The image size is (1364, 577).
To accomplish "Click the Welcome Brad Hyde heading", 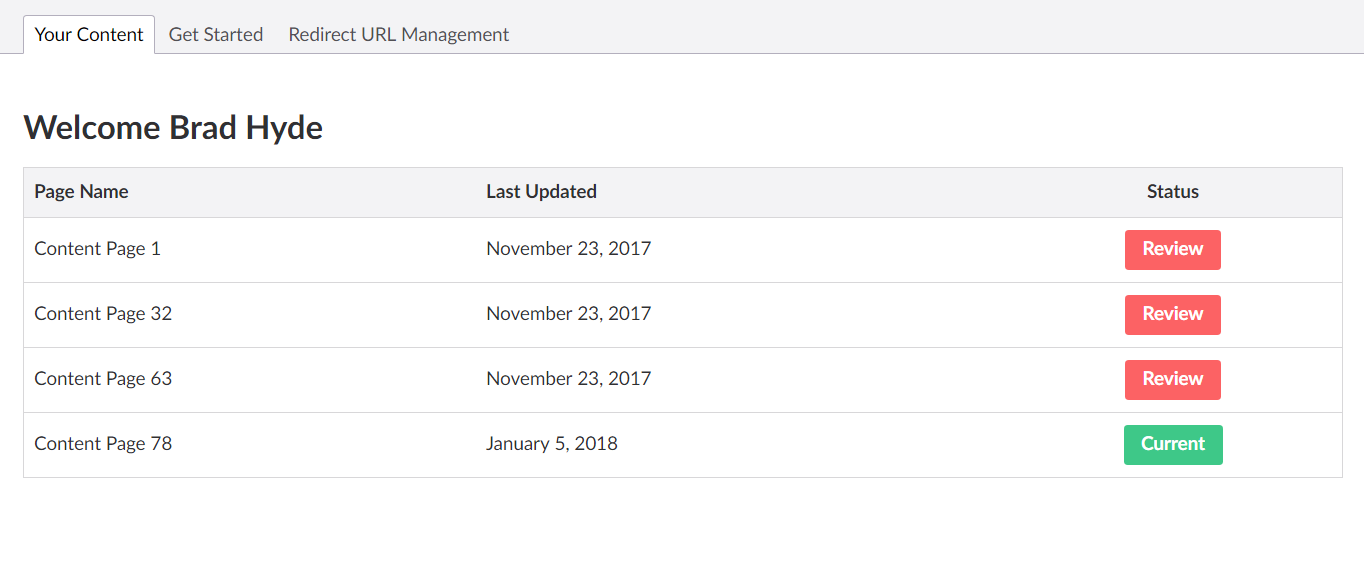I will click(x=173, y=128).
